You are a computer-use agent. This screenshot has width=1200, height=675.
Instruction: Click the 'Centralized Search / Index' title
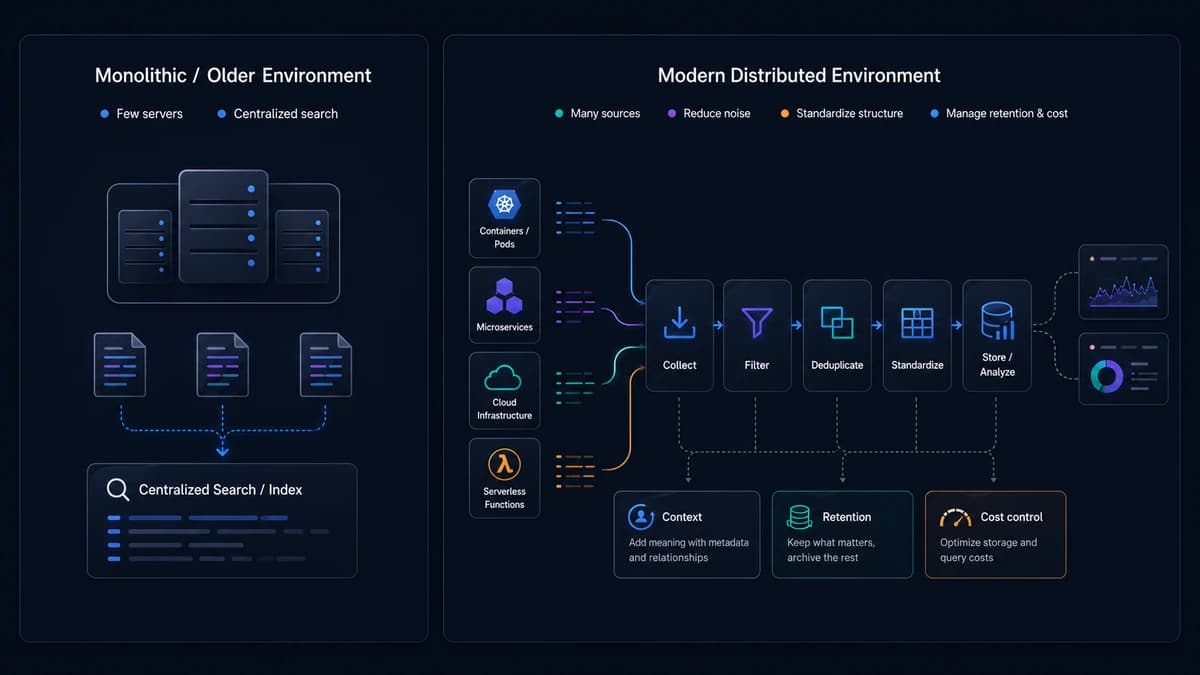pos(220,490)
